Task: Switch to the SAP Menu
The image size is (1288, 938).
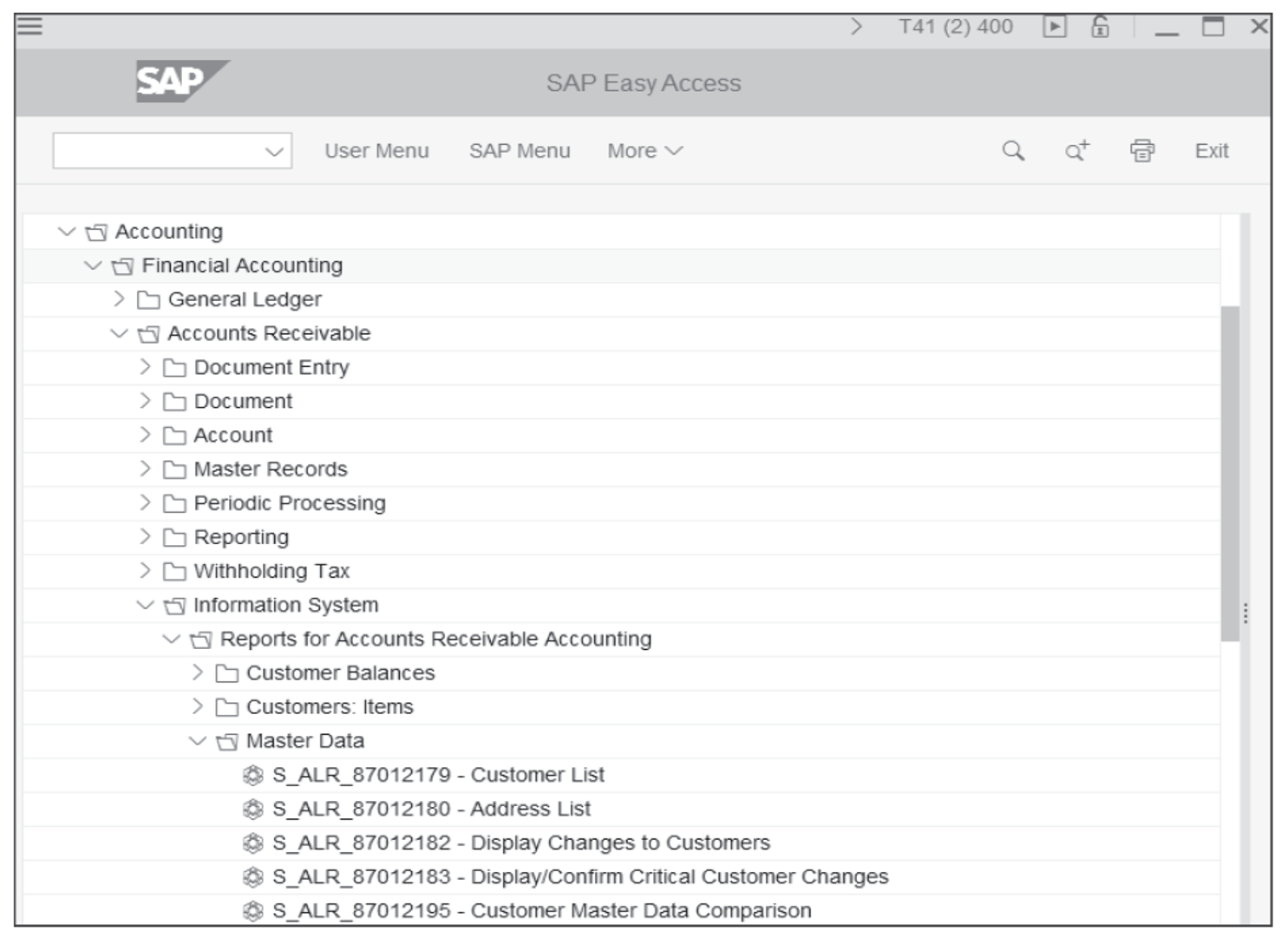Action: [x=519, y=150]
